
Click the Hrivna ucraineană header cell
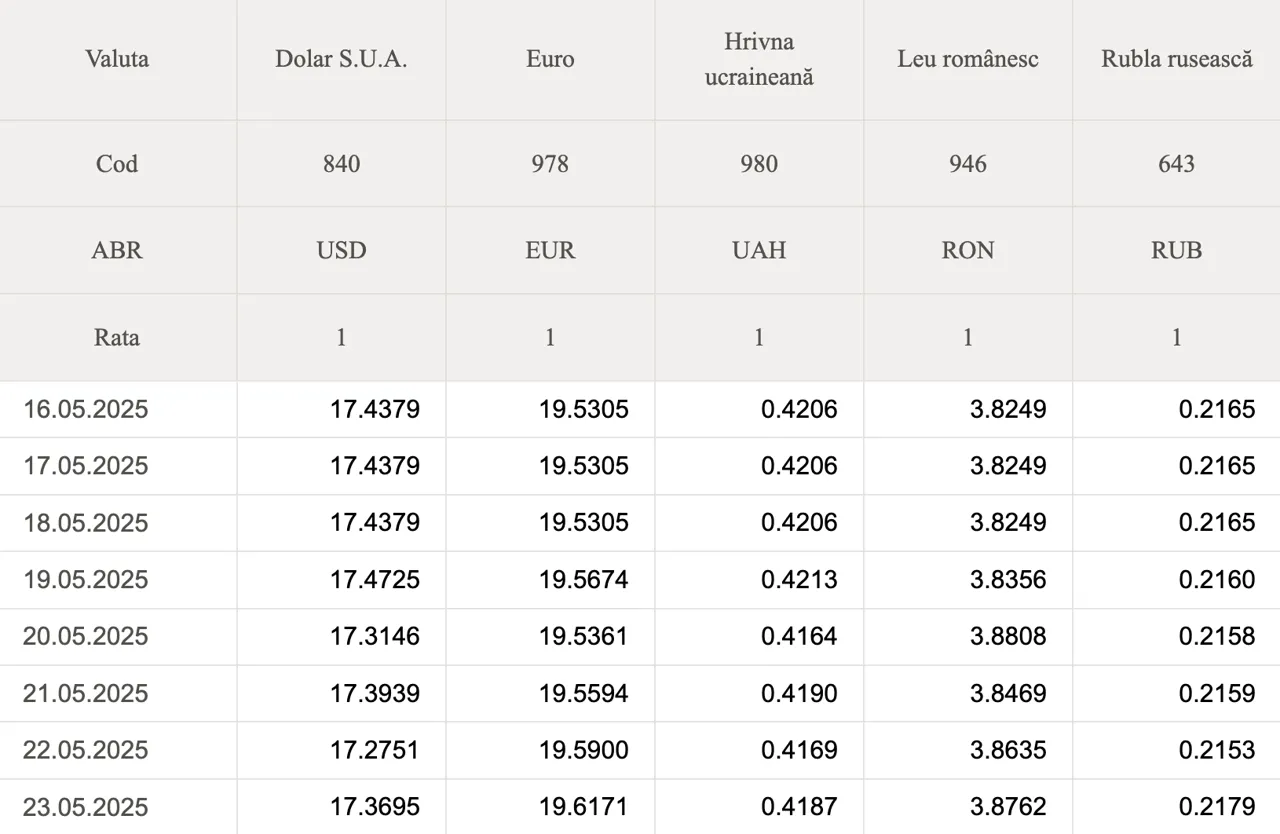(x=759, y=59)
